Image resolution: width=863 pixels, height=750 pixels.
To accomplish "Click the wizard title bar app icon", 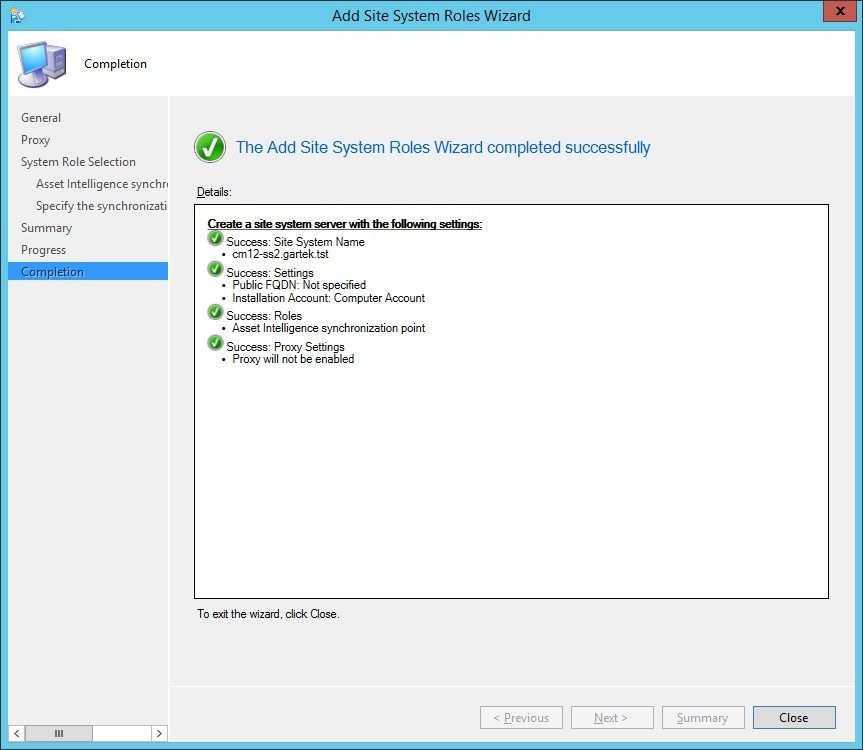I will pos(17,15).
